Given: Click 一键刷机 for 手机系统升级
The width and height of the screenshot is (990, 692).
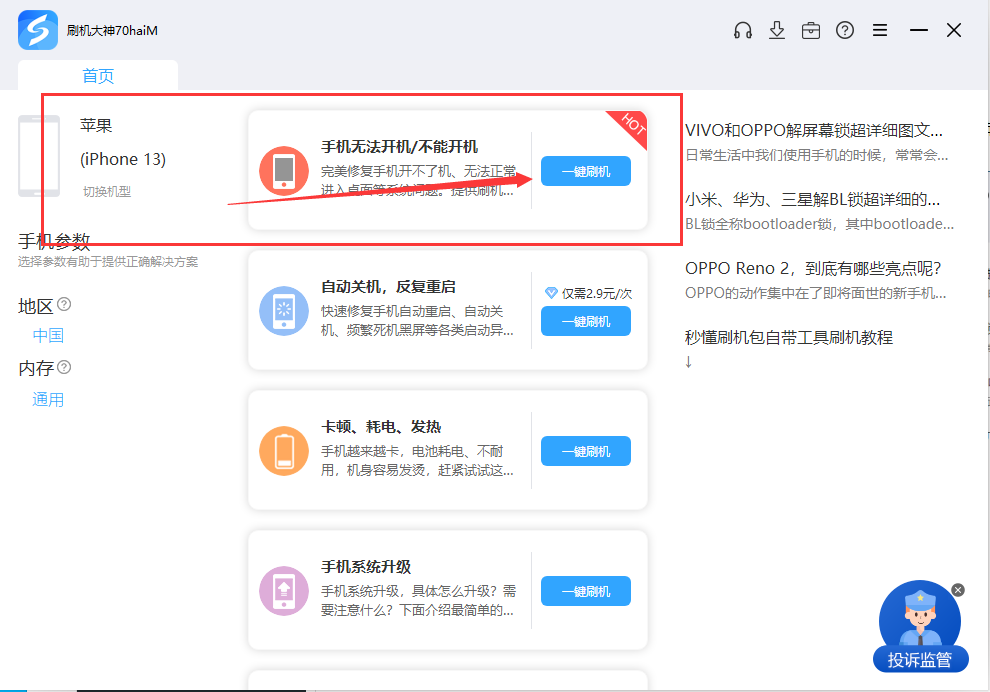Looking at the screenshot, I should [x=586, y=591].
